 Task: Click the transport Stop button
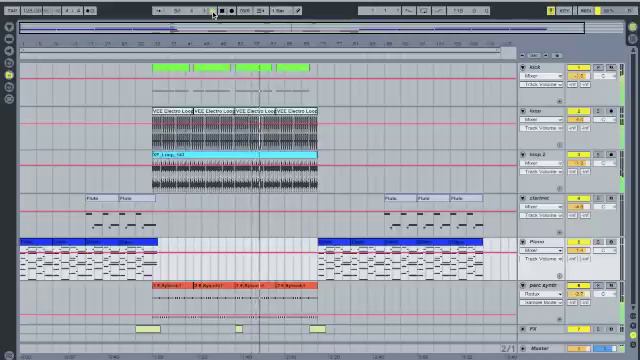point(222,11)
